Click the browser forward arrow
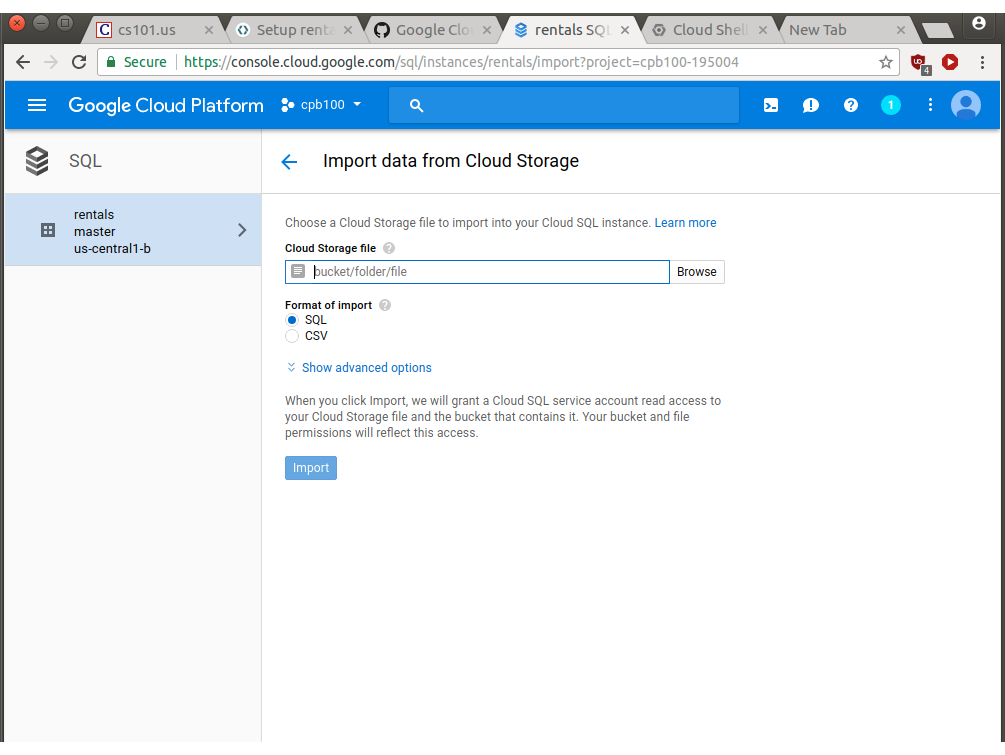 click(x=51, y=62)
